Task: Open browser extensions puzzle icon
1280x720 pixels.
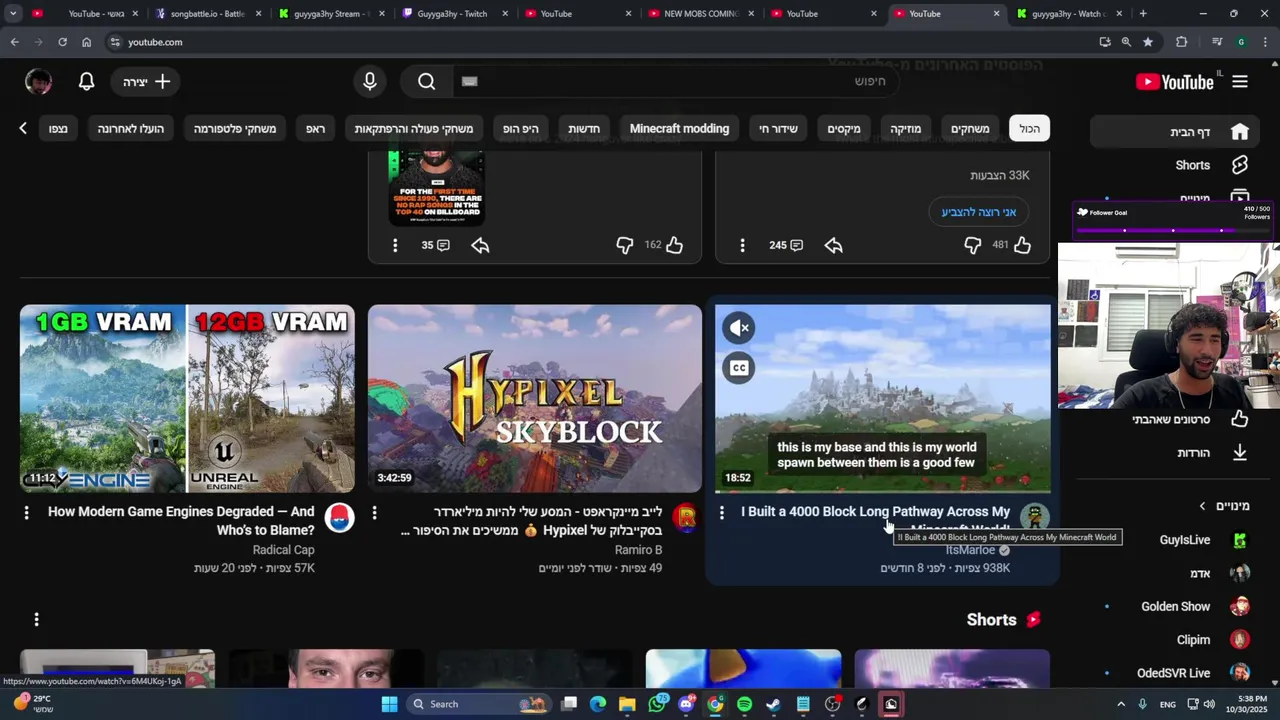Action: pos(1181,42)
